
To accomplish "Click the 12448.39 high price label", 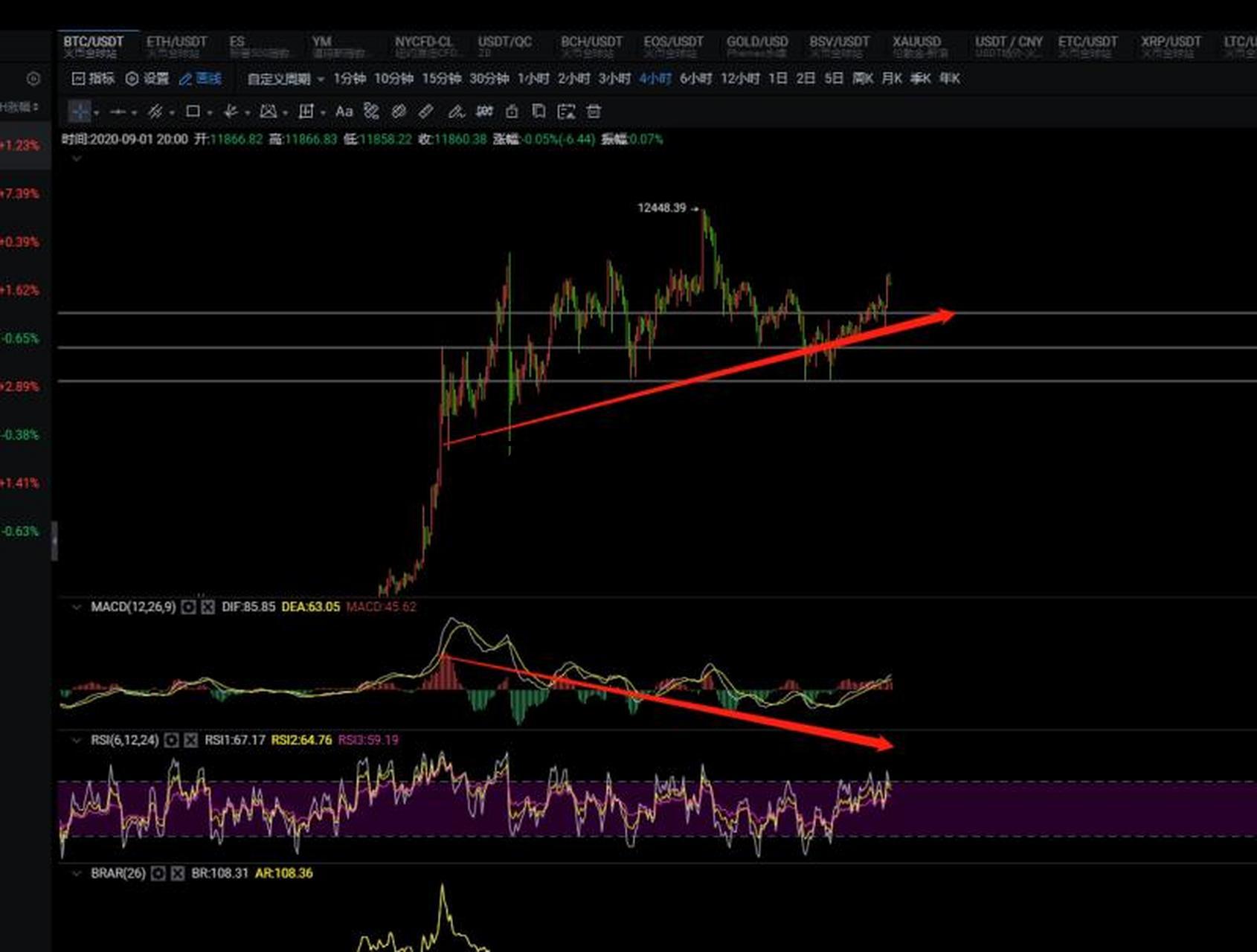I will click(661, 208).
